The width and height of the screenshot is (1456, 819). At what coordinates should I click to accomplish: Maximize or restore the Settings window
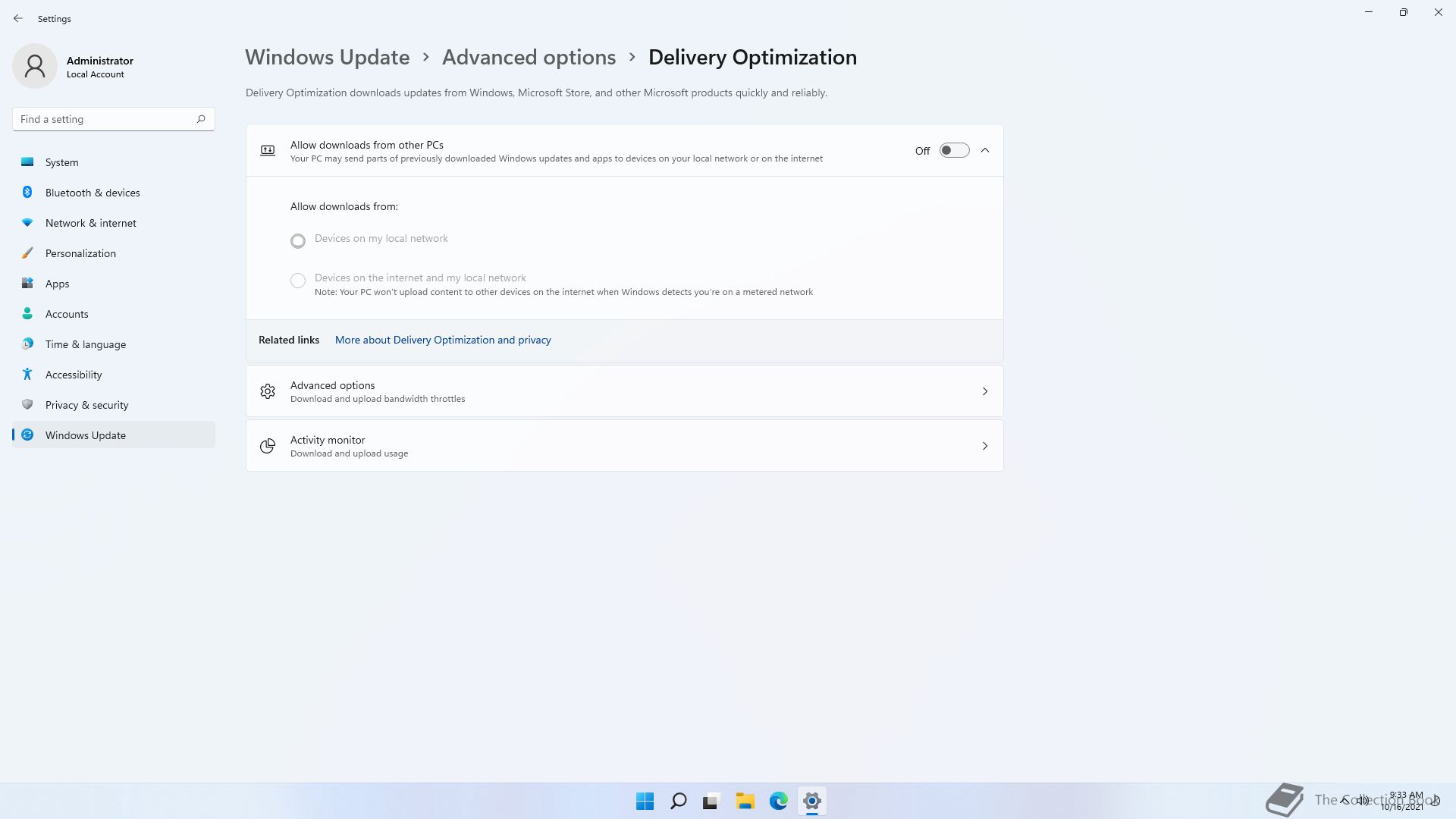1404,12
